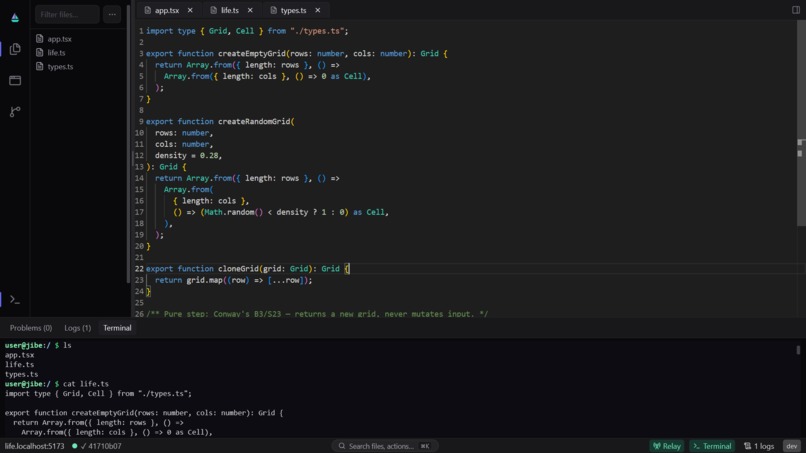Click createEmptyGrid function name in editor
The image size is (806, 453).
[x=252, y=53]
